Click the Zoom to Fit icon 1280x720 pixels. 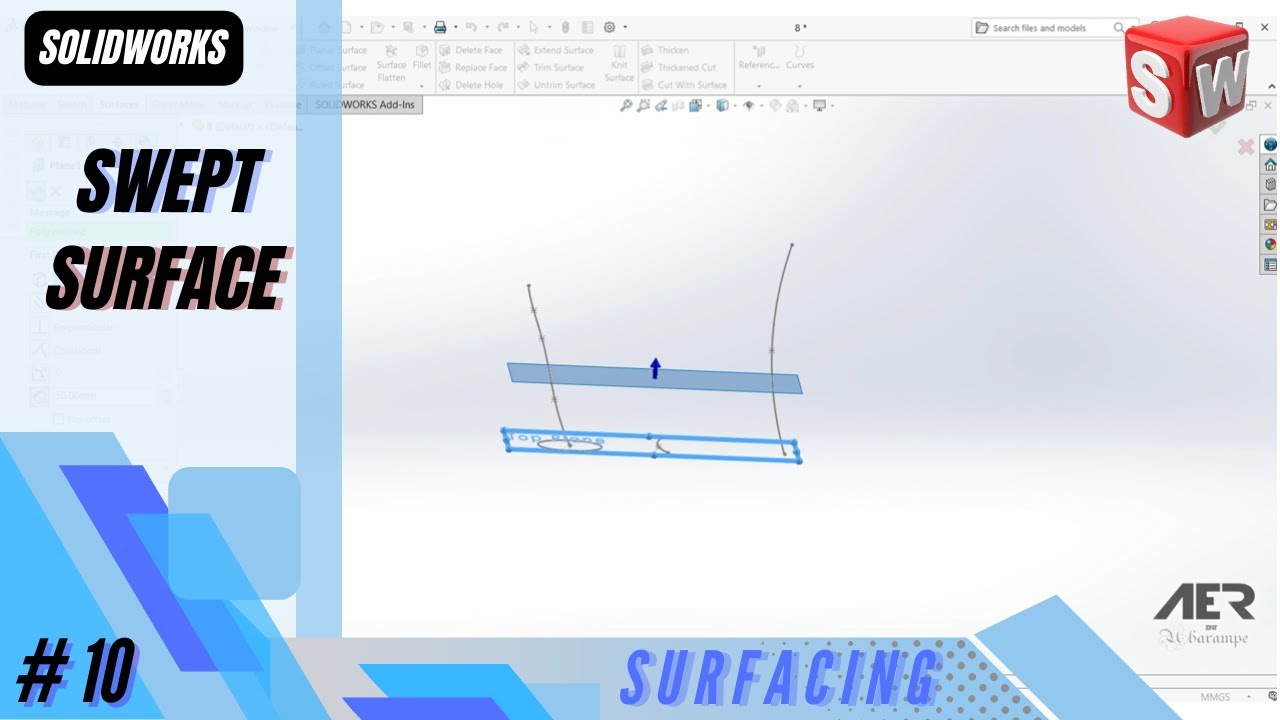626,105
